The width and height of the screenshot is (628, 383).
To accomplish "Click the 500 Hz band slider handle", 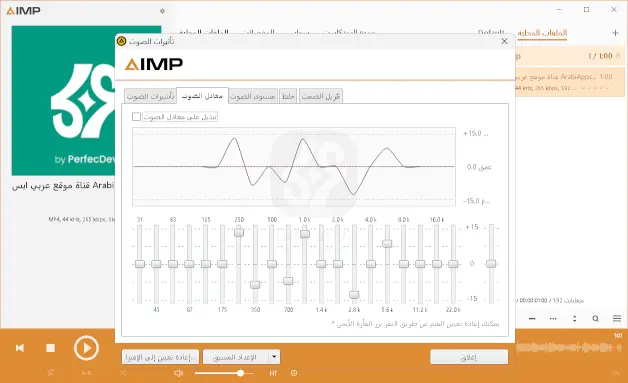I will pyautogui.click(x=272, y=264).
